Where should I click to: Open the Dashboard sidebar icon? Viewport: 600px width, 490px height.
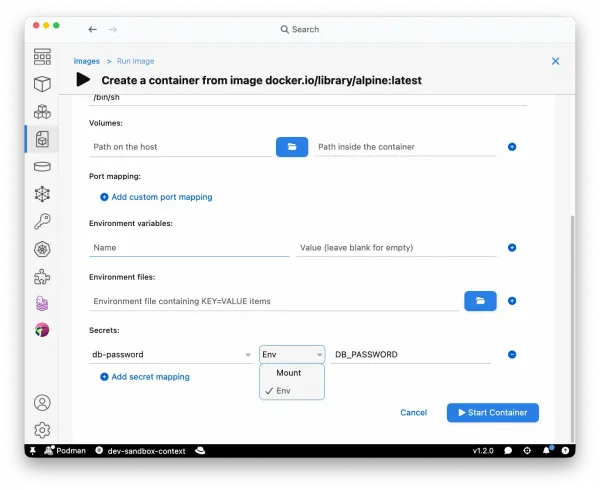pyautogui.click(x=42, y=57)
